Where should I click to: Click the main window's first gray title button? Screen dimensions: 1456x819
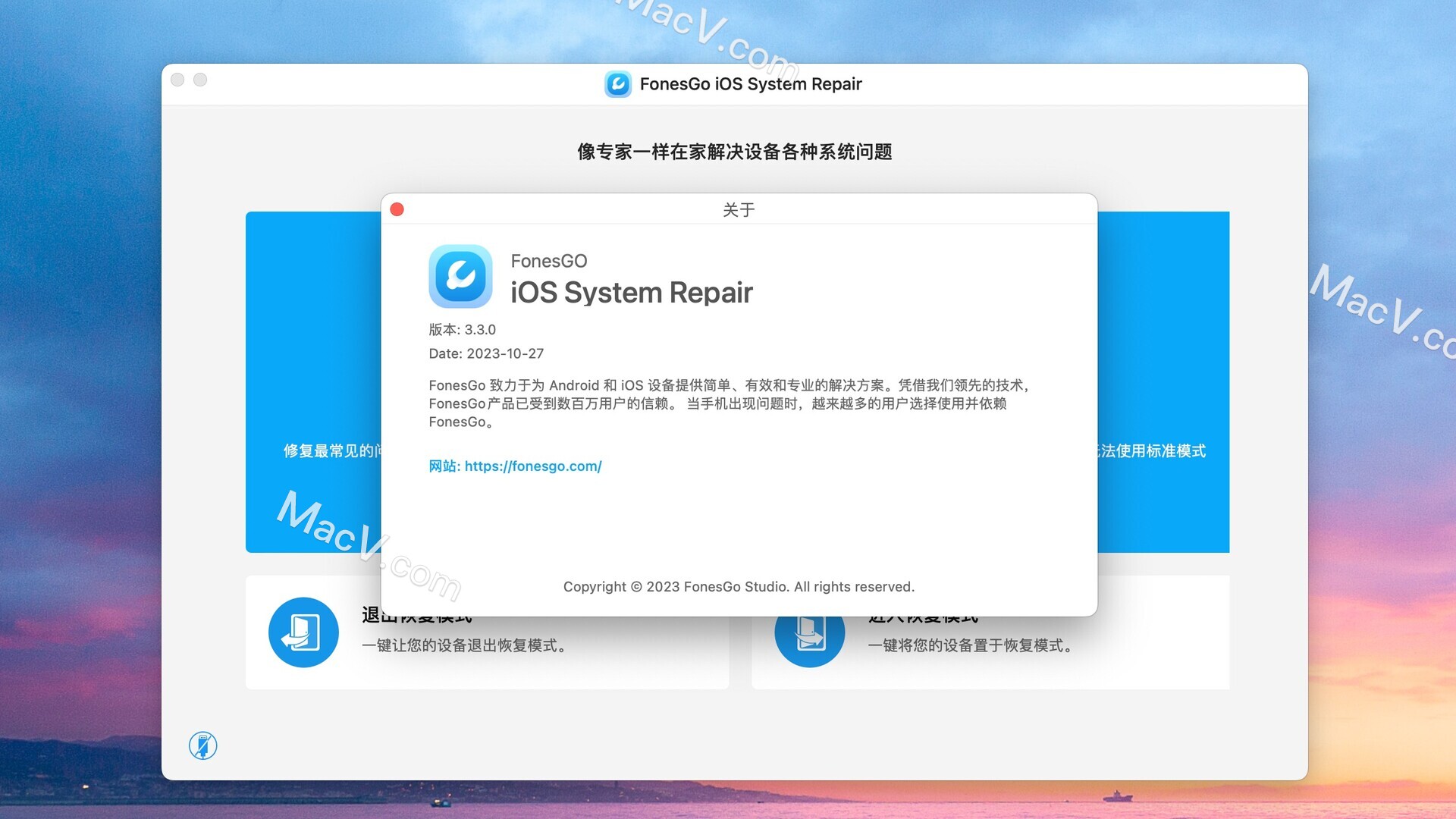pos(177,80)
